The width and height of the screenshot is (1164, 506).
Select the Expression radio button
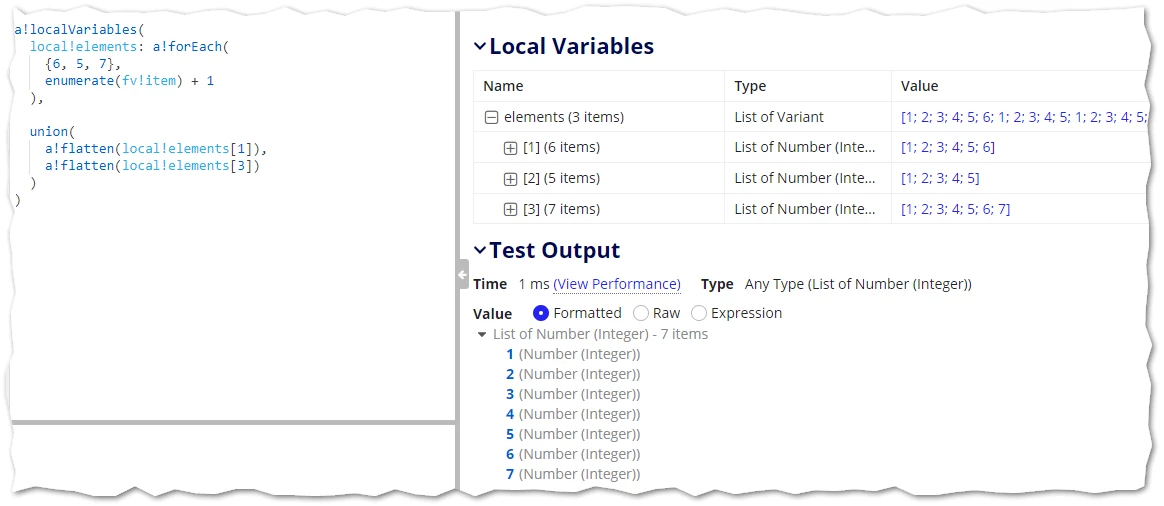pyautogui.click(x=699, y=313)
